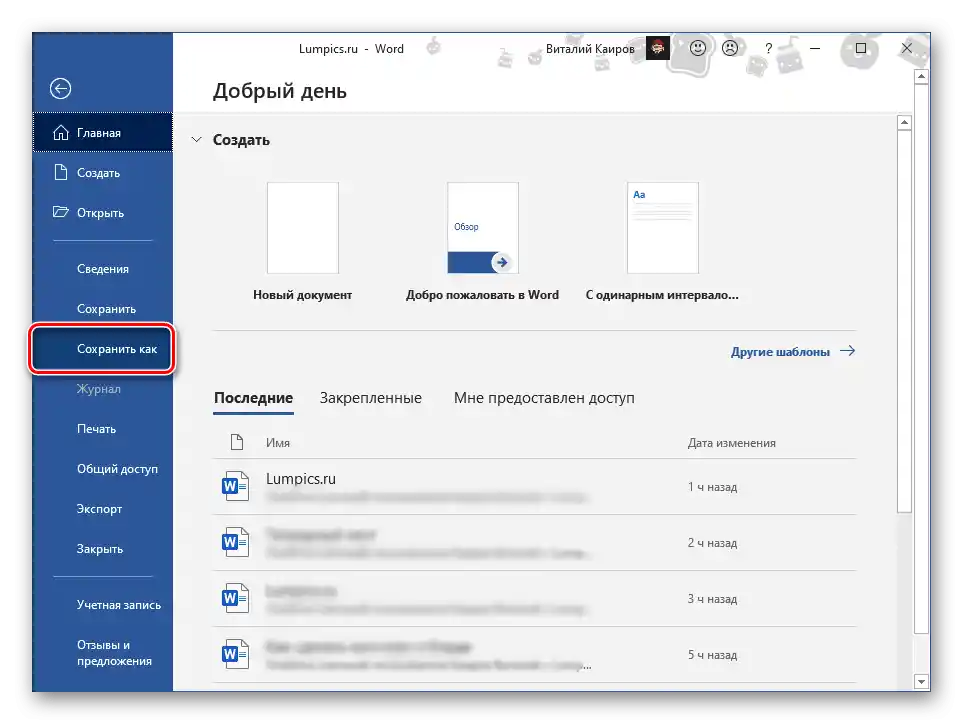The width and height of the screenshot is (963, 724).
Task: Close the Word window
Action: click(906, 48)
